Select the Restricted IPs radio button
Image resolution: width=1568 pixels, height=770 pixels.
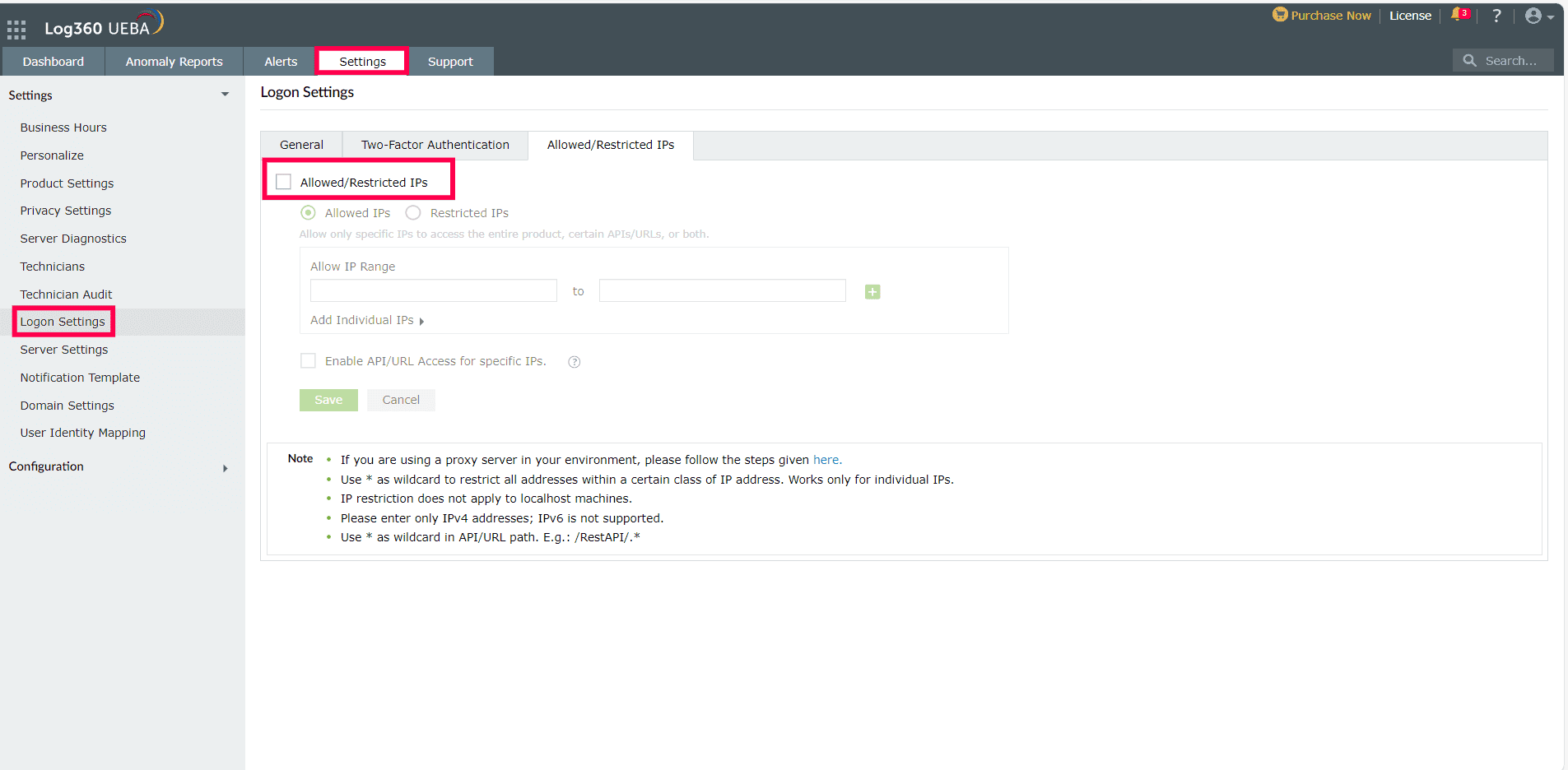coord(412,212)
